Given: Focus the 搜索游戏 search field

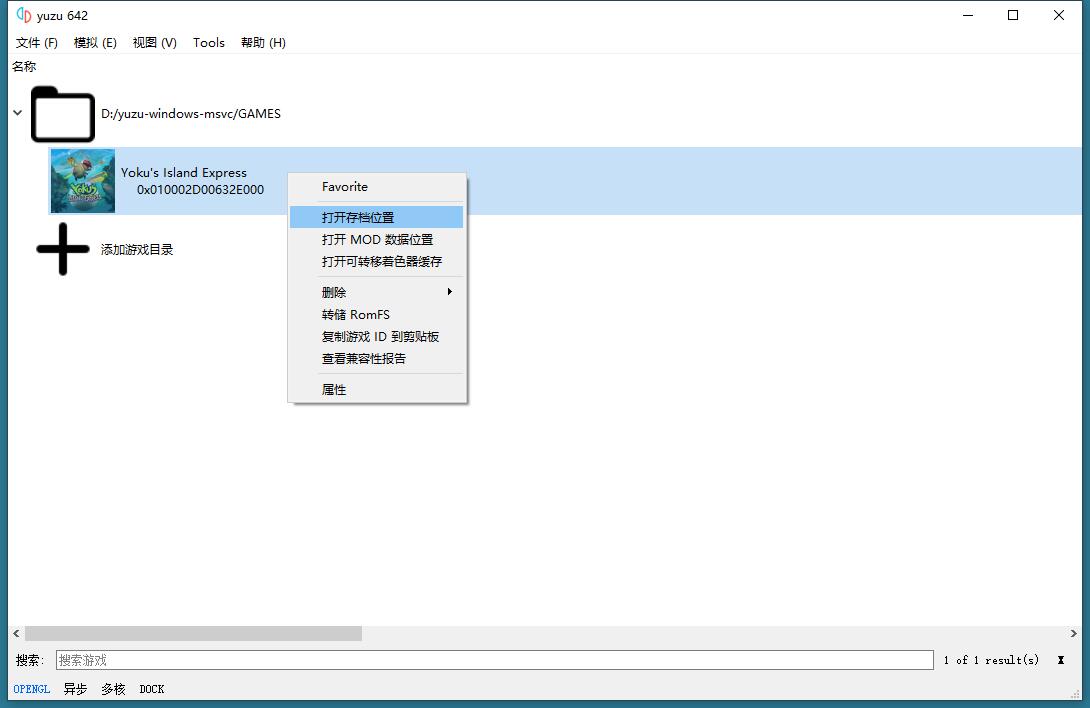Looking at the screenshot, I should click(x=494, y=660).
